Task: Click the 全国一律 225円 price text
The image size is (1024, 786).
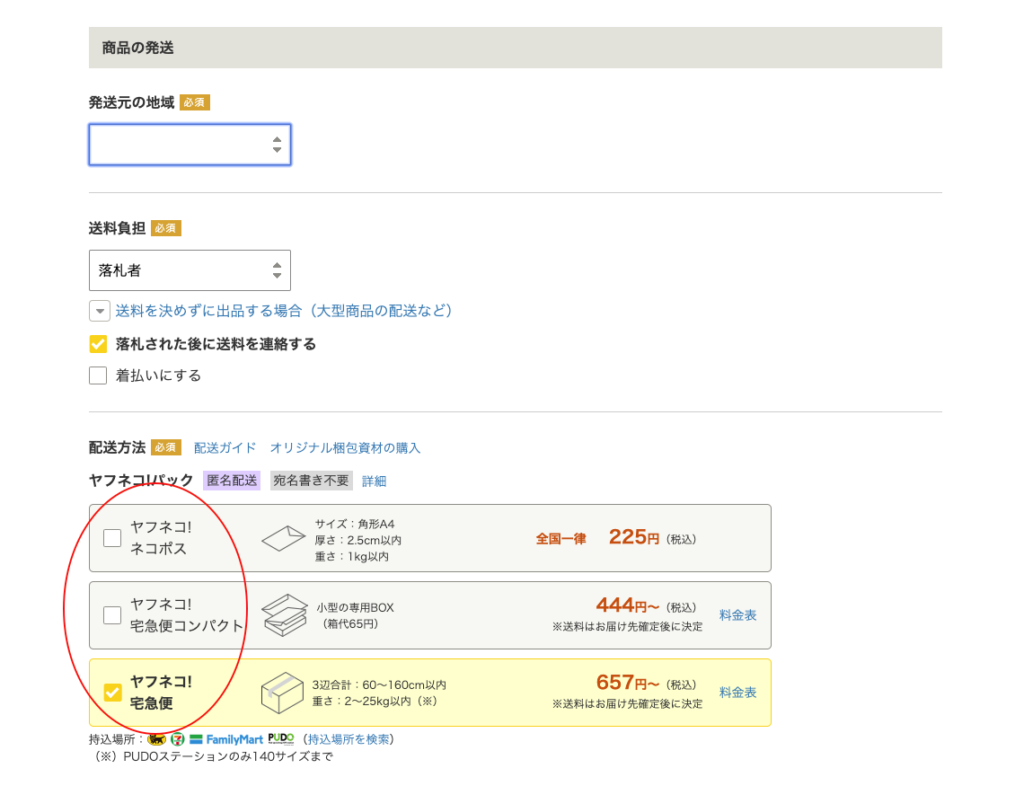Action: [616, 538]
